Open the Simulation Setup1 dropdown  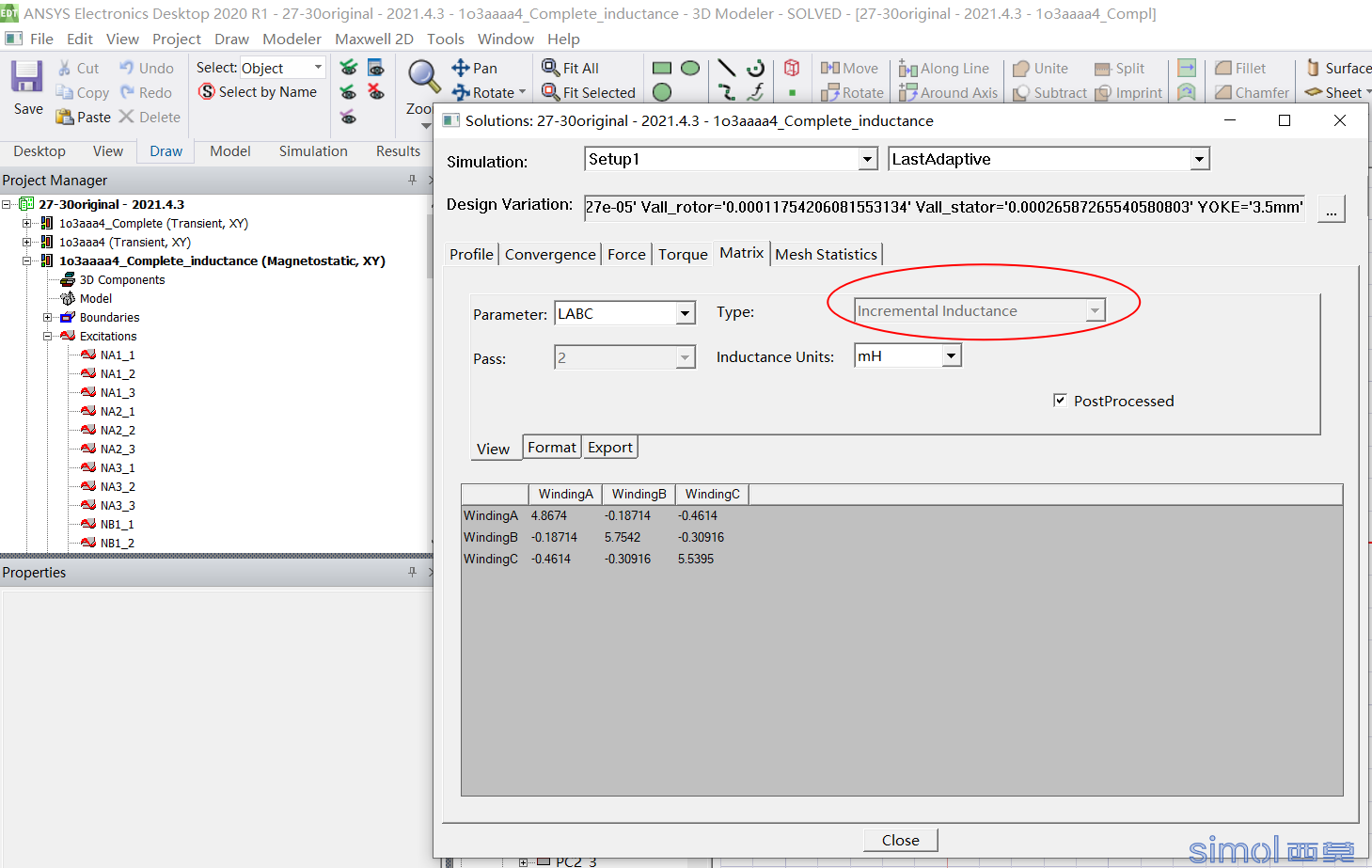coord(868,159)
